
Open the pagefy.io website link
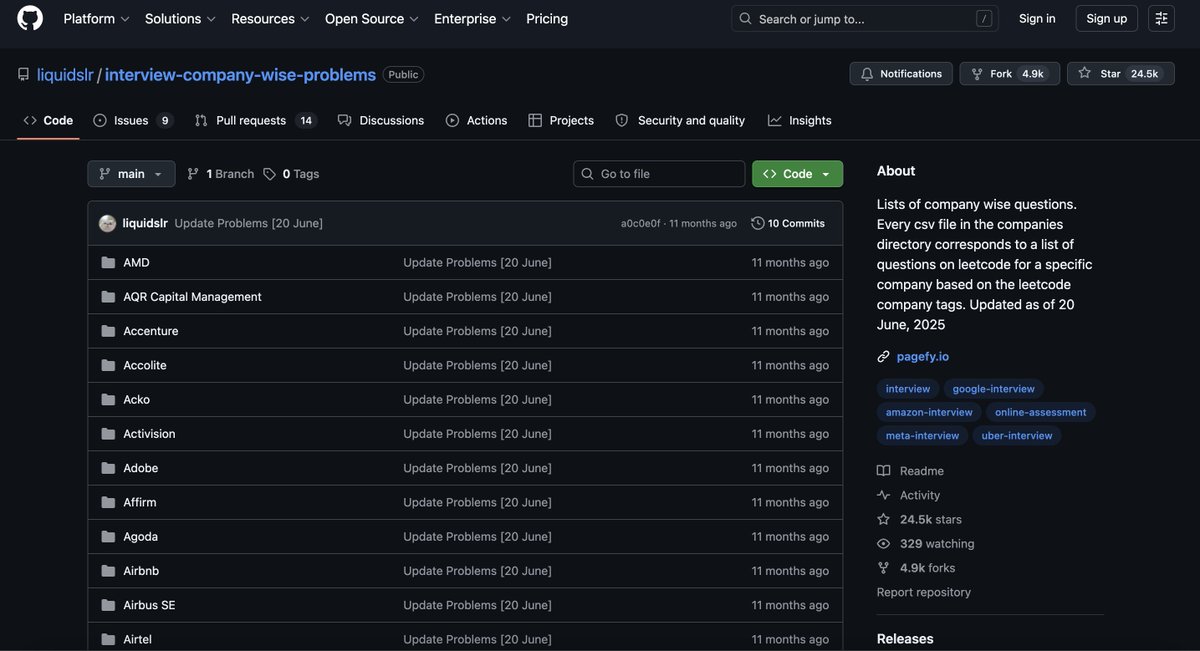[923, 356]
